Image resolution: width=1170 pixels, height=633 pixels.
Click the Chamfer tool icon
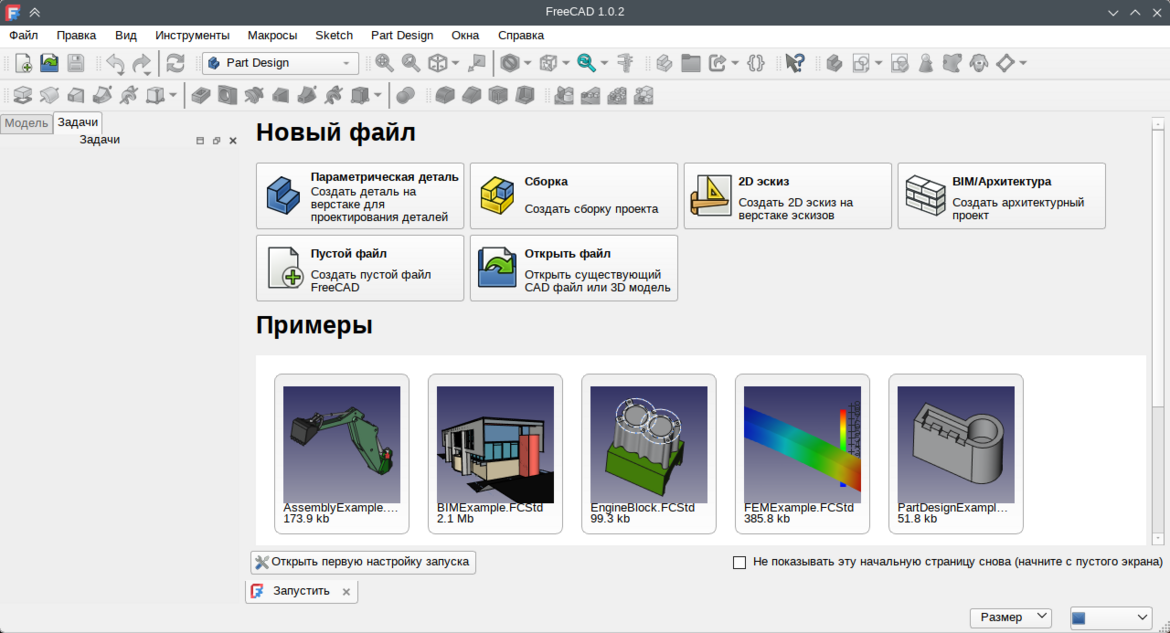pos(472,96)
